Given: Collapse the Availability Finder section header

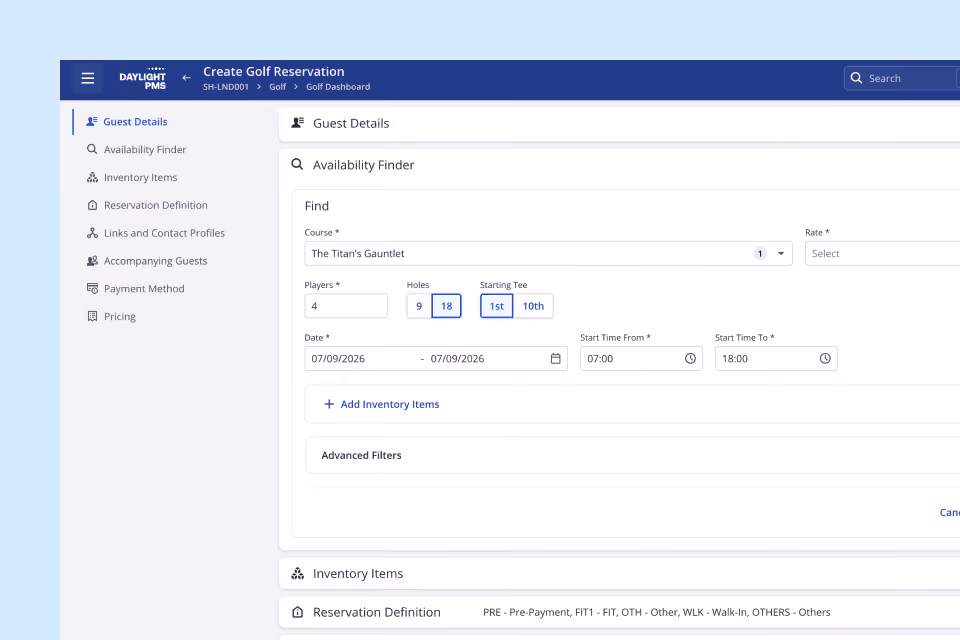Looking at the screenshot, I should [620, 165].
